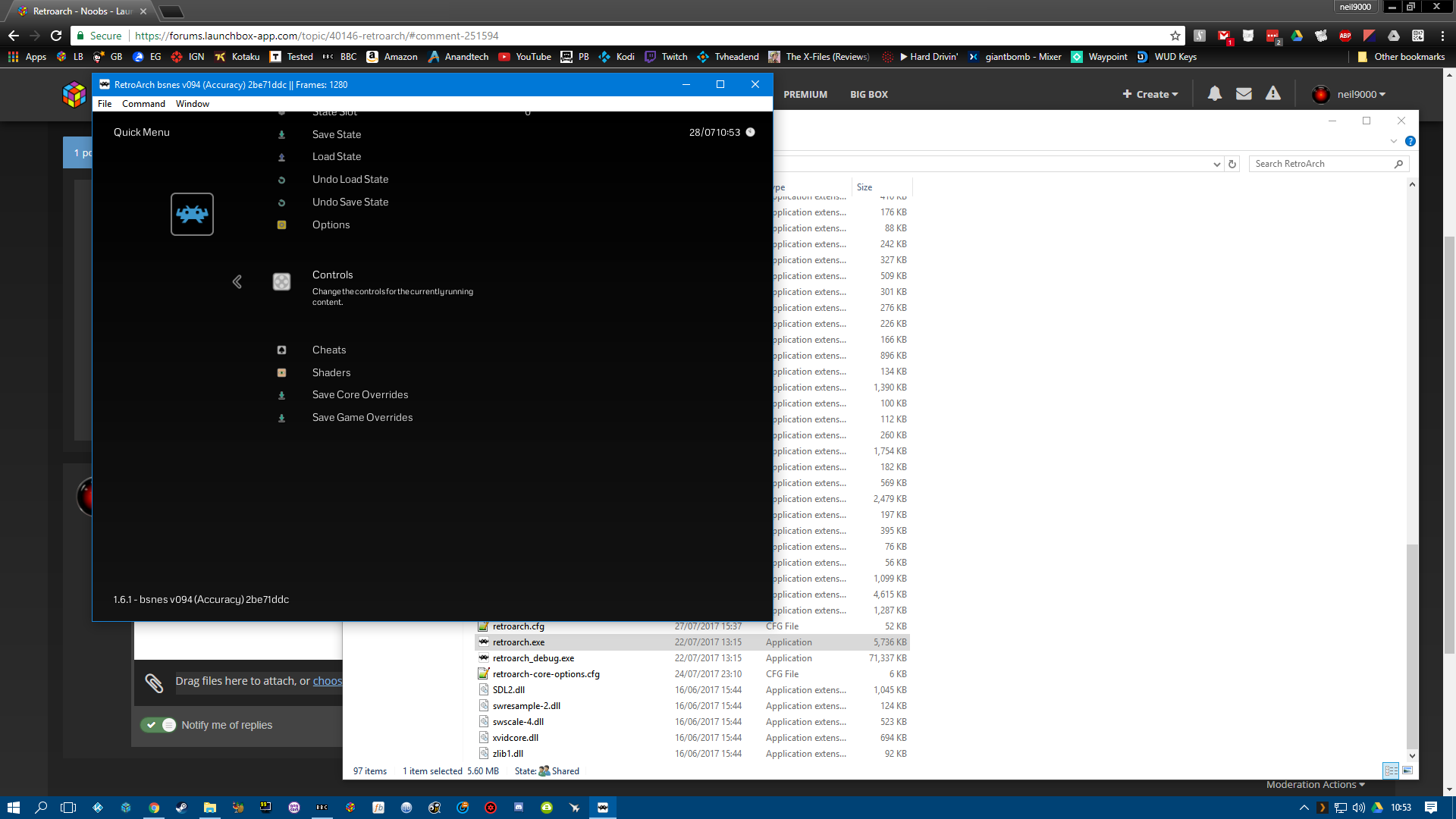Open the RetroArch File menu
This screenshot has width=1456, height=819.
[x=105, y=104]
